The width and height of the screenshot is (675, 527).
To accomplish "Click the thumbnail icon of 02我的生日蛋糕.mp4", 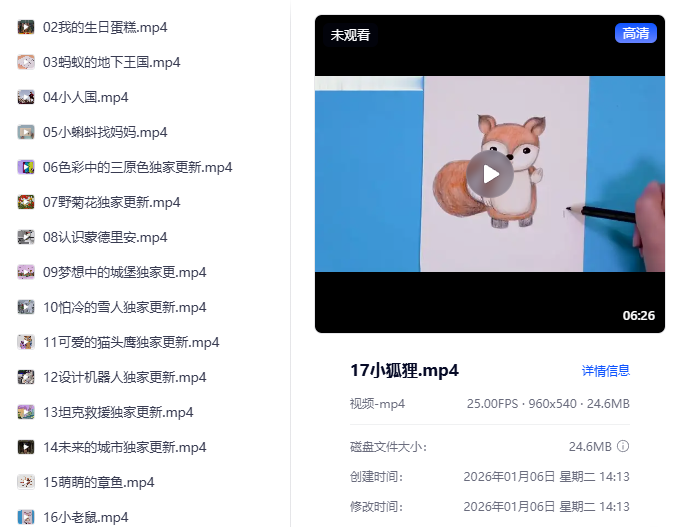I will 26,27.
